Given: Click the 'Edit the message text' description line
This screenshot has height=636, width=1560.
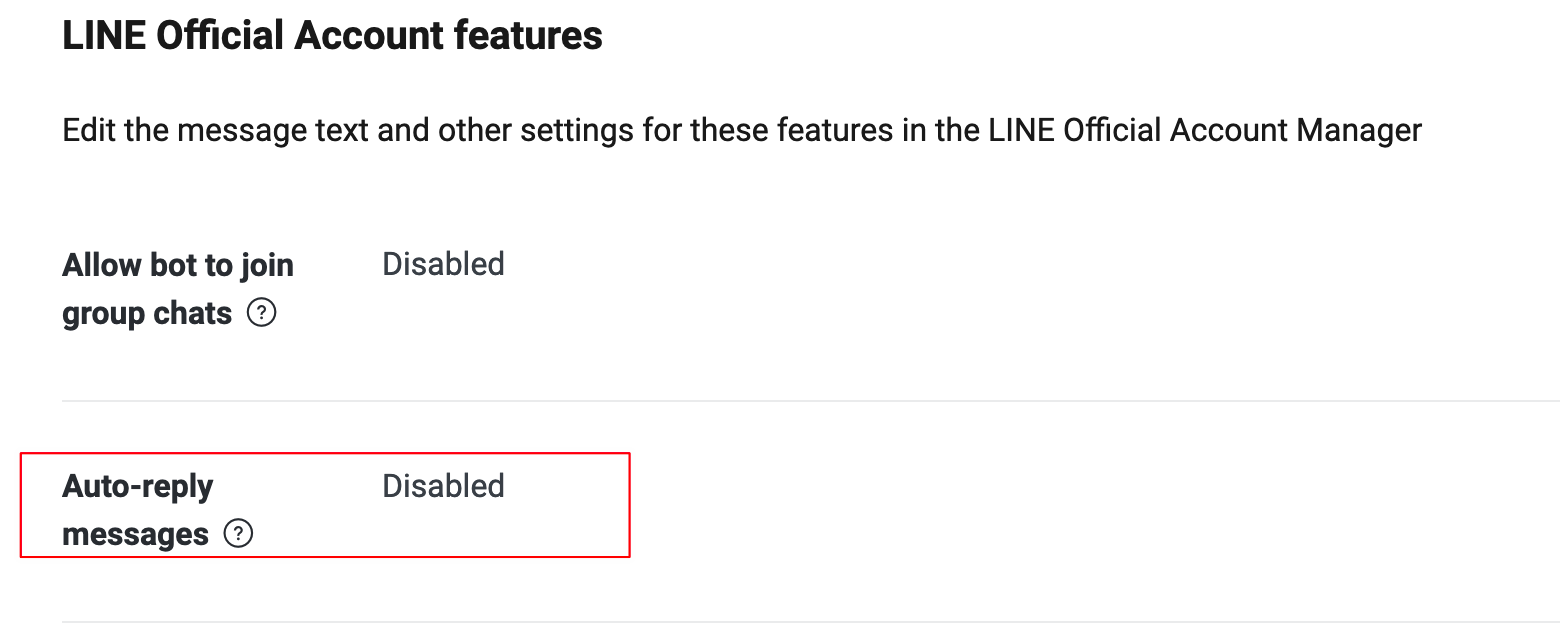Looking at the screenshot, I should coord(741,130).
